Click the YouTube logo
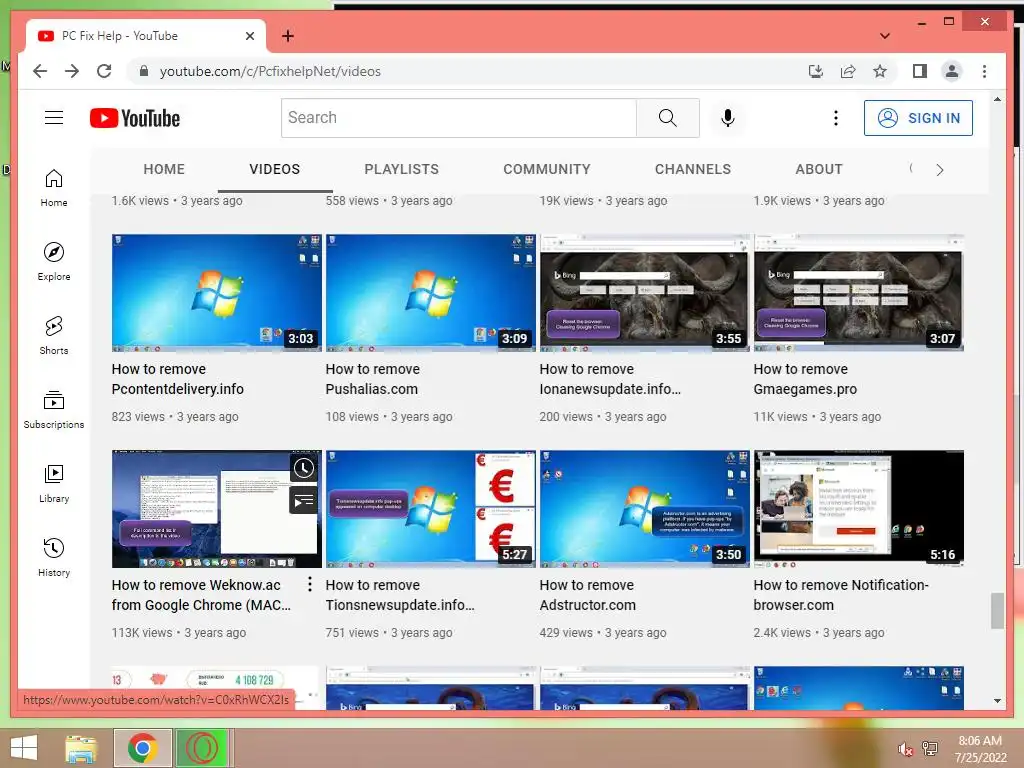The height and width of the screenshot is (768, 1024). (135, 118)
